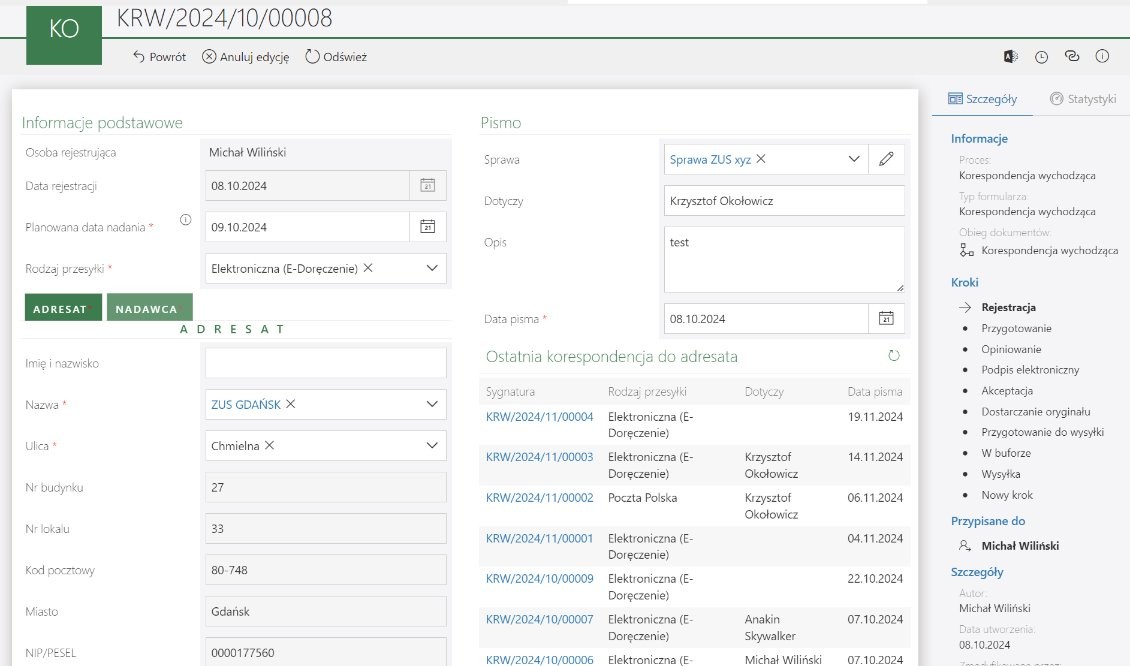Clear the Elektroniczna (E-Doręczenie) selection

368,268
